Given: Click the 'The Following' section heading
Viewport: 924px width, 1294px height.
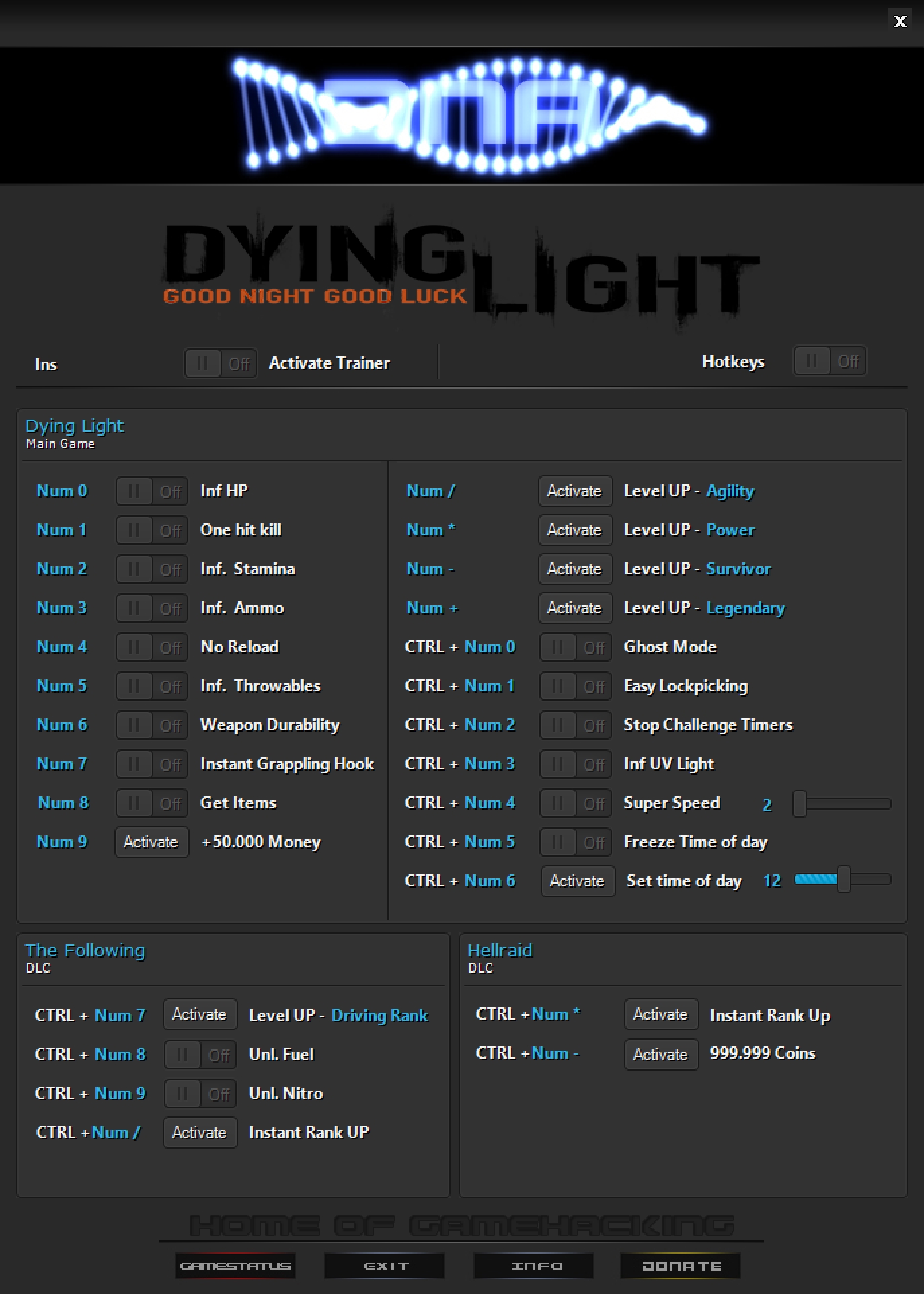Looking at the screenshot, I should [85, 950].
